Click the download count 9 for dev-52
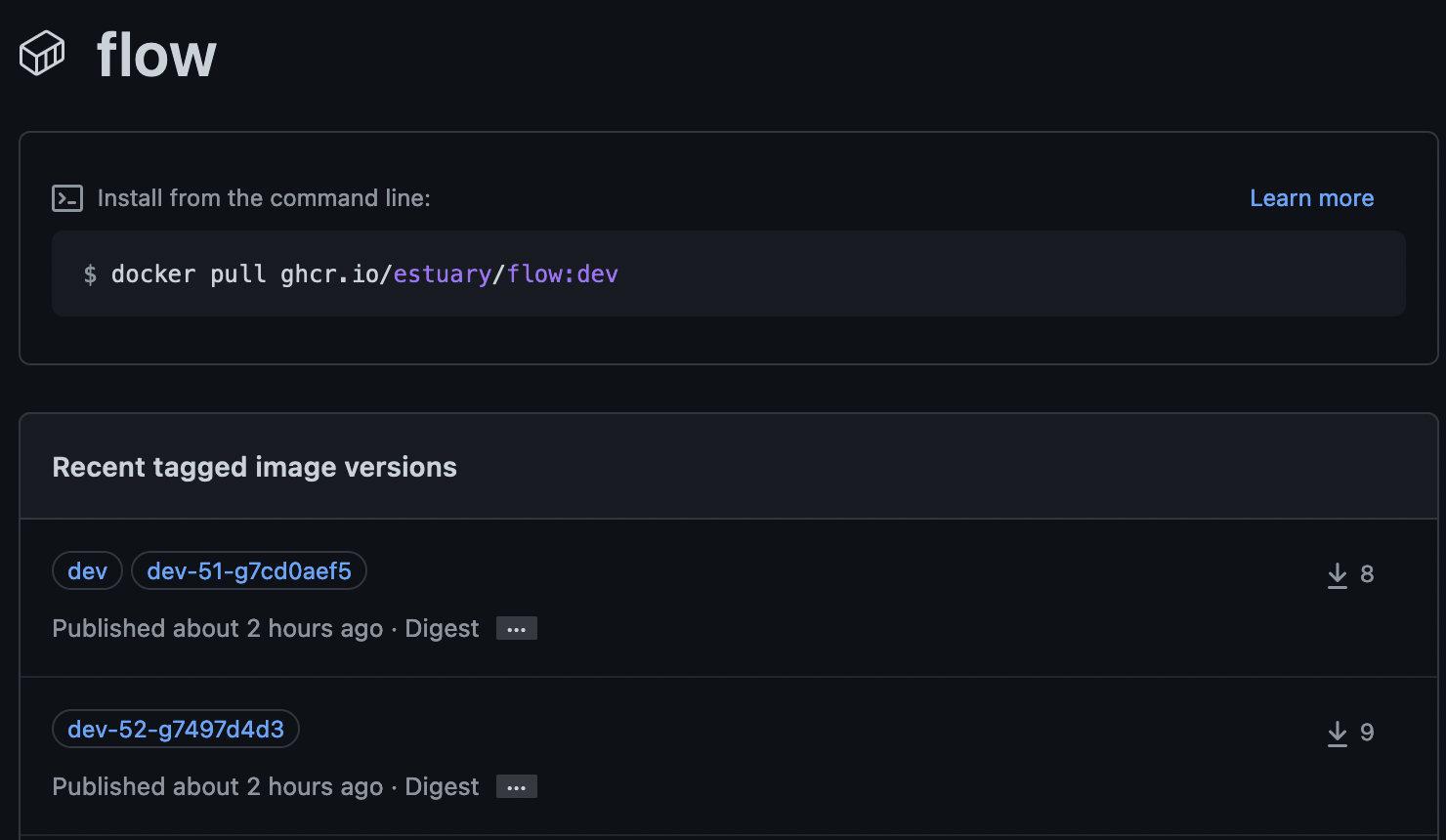 tap(1367, 733)
